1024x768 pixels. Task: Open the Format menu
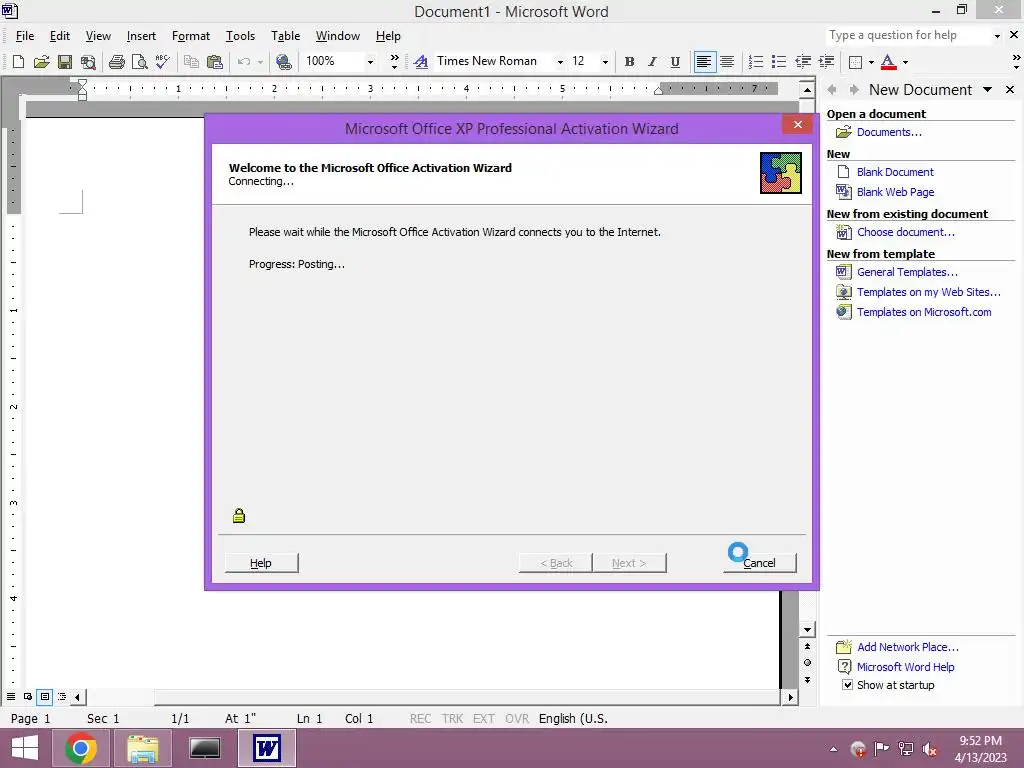pos(191,36)
